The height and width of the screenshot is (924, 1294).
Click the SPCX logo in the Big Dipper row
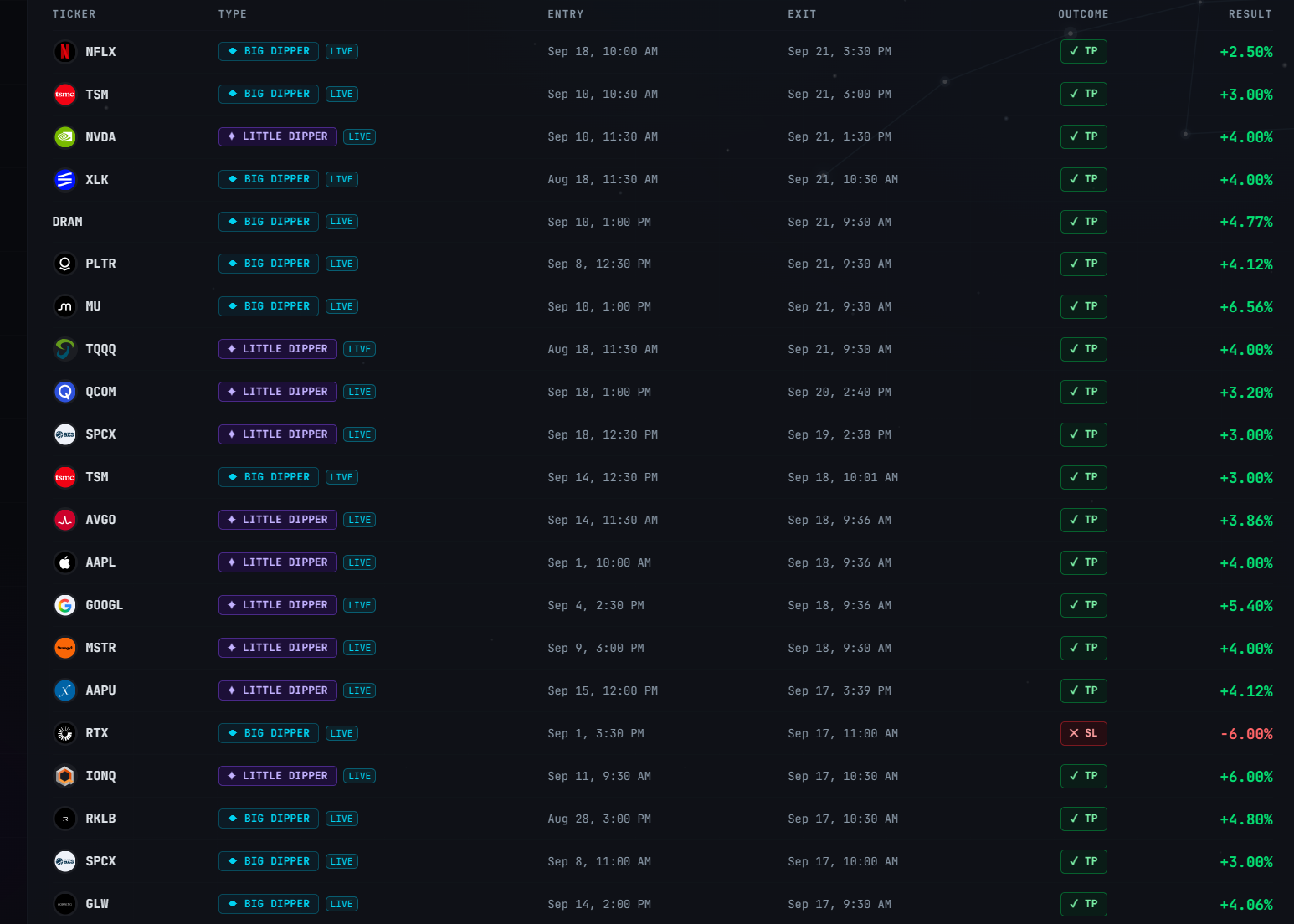tap(65, 861)
